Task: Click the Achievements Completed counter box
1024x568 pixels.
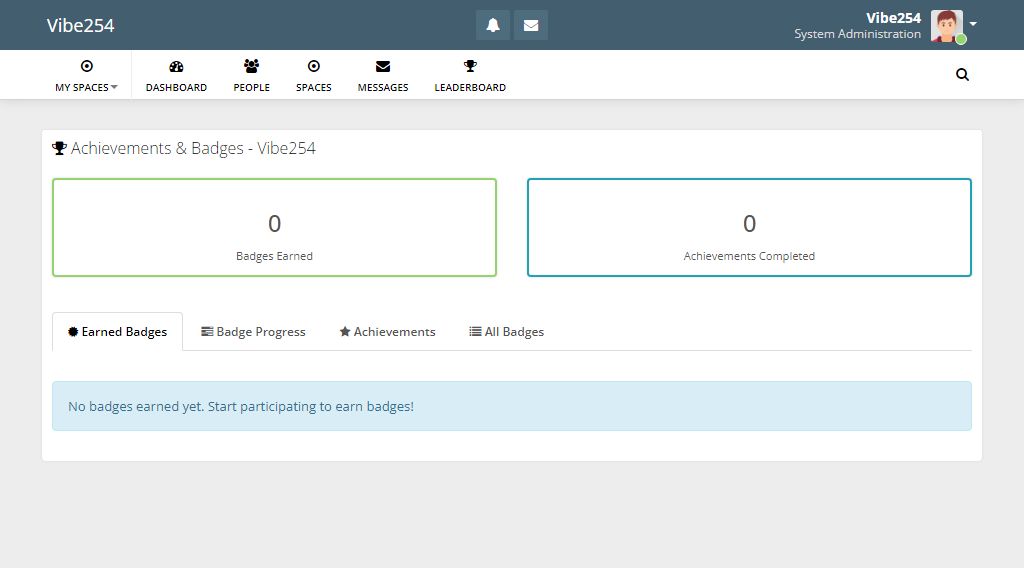Action: (x=749, y=227)
